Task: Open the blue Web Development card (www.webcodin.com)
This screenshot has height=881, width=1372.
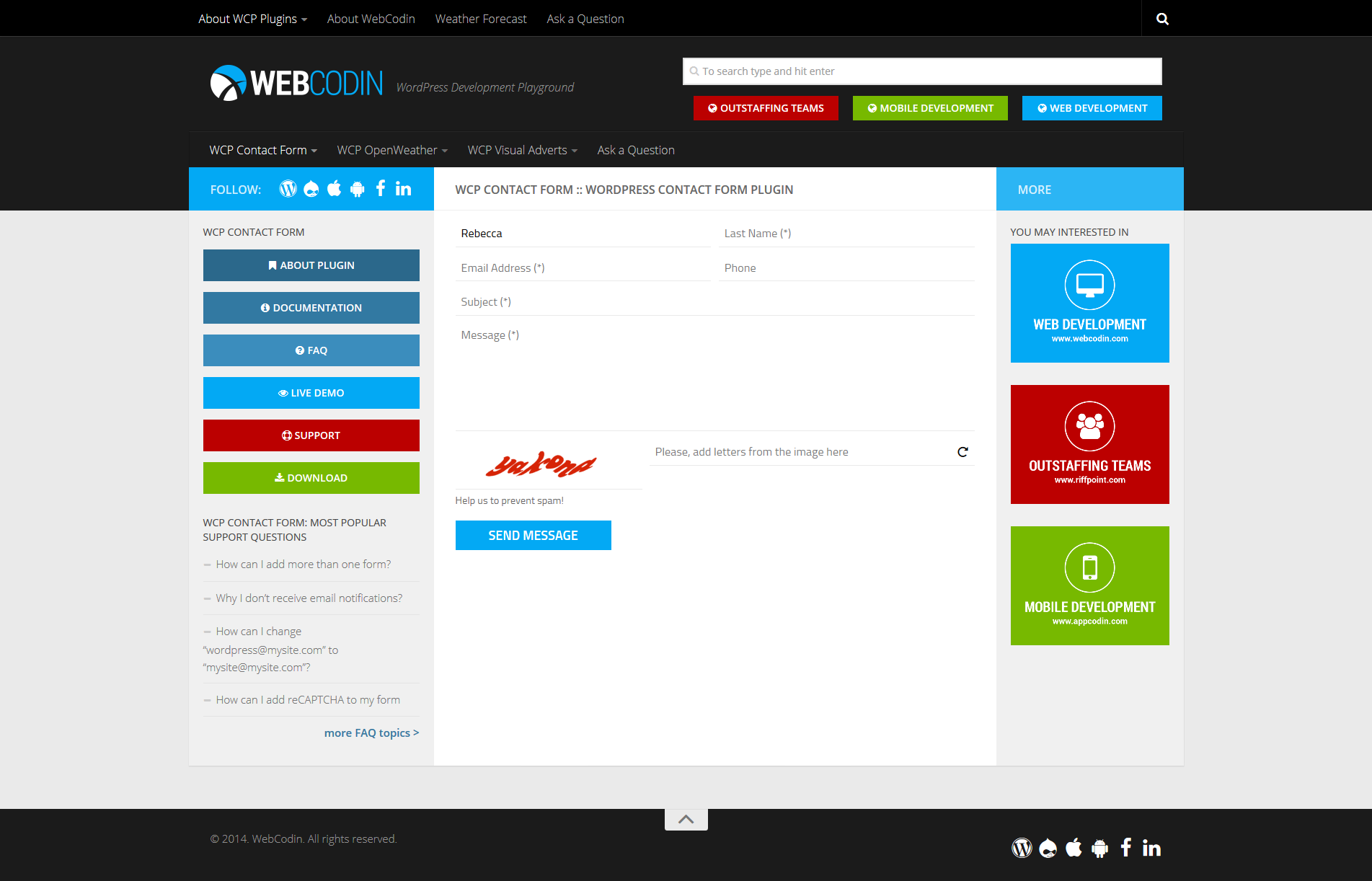Action: 1090,303
